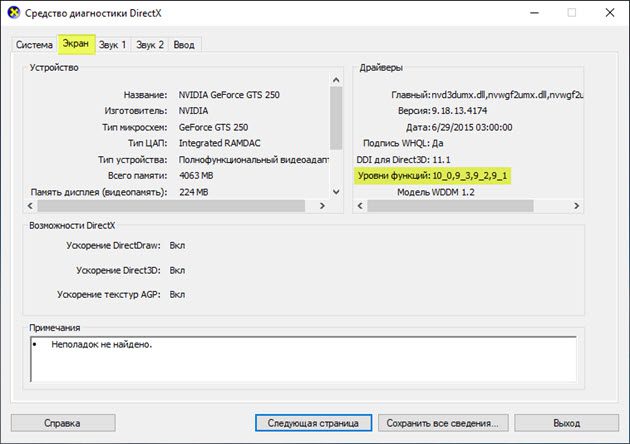Viewport: 630px width, 444px height.
Task: Switch to the Система tab
Action: [34, 45]
